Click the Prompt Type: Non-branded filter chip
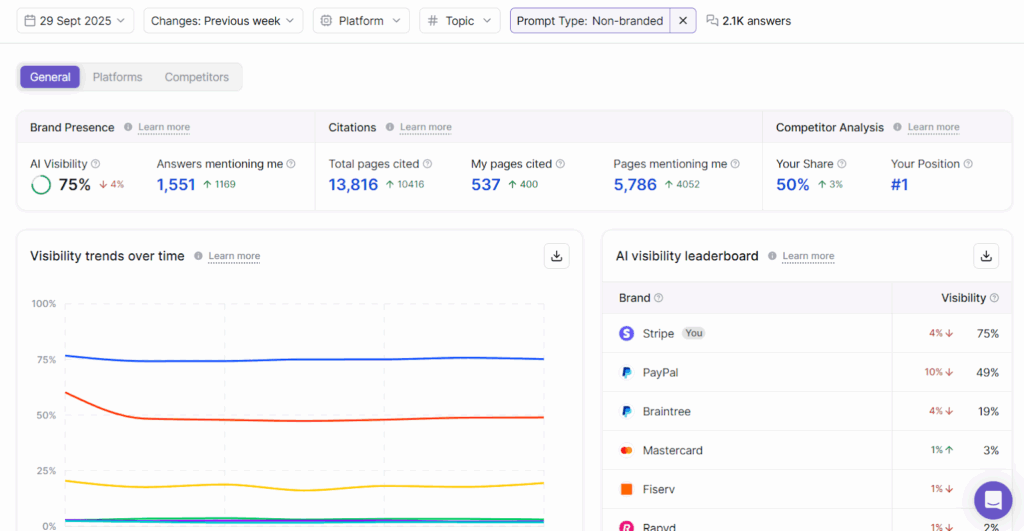This screenshot has width=1024, height=531. coord(590,21)
